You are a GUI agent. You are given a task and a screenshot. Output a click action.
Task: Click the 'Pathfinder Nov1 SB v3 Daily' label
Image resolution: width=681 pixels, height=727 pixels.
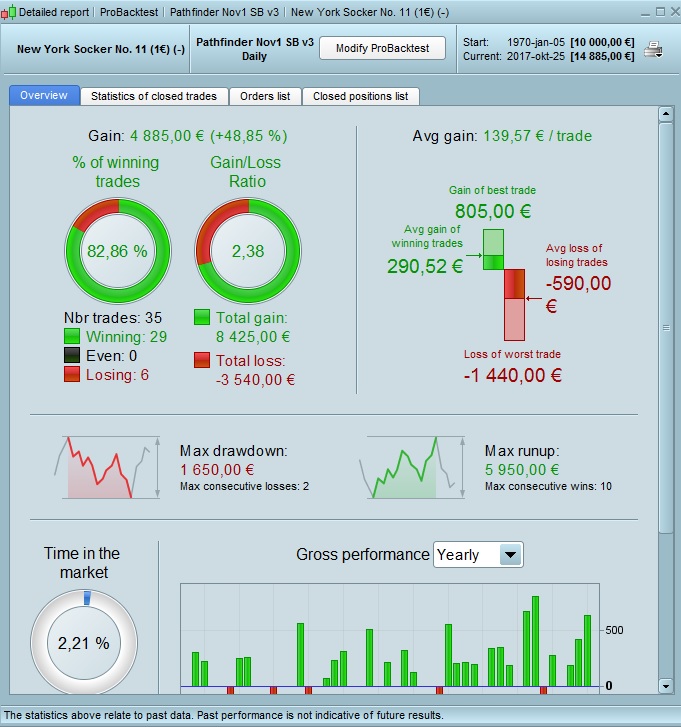255,49
